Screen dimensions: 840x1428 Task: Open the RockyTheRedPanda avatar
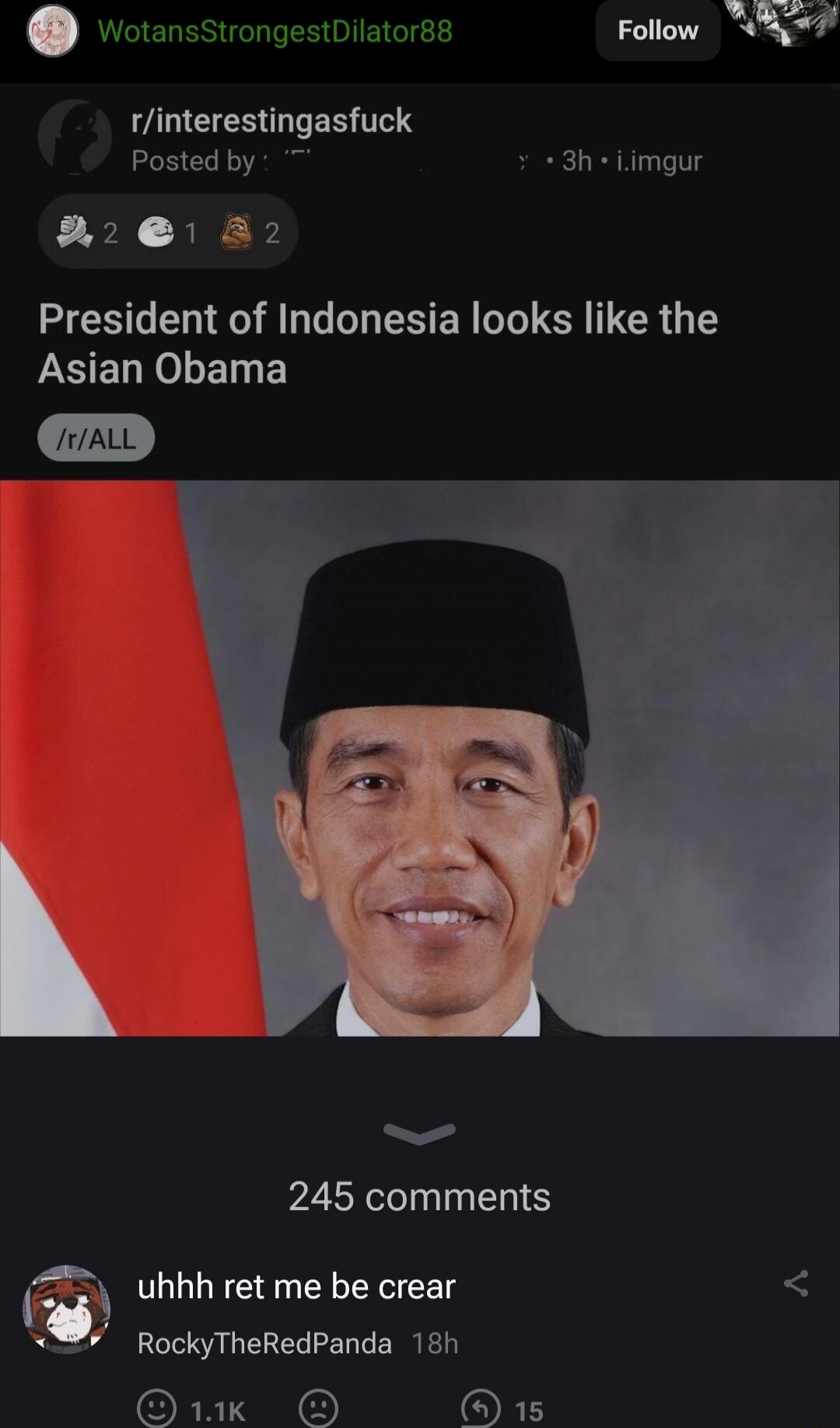click(66, 1309)
